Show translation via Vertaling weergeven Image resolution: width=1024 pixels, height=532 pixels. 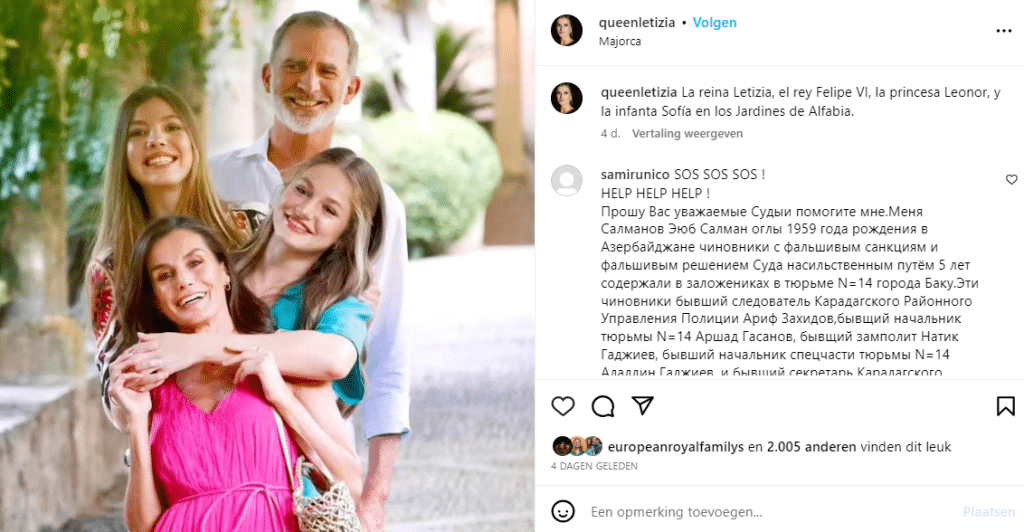click(x=687, y=133)
